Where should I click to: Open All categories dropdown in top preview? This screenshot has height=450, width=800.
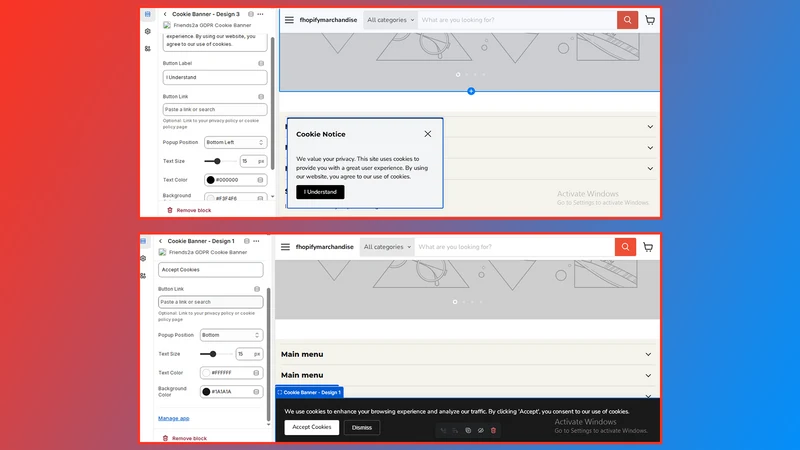pyautogui.click(x=390, y=20)
